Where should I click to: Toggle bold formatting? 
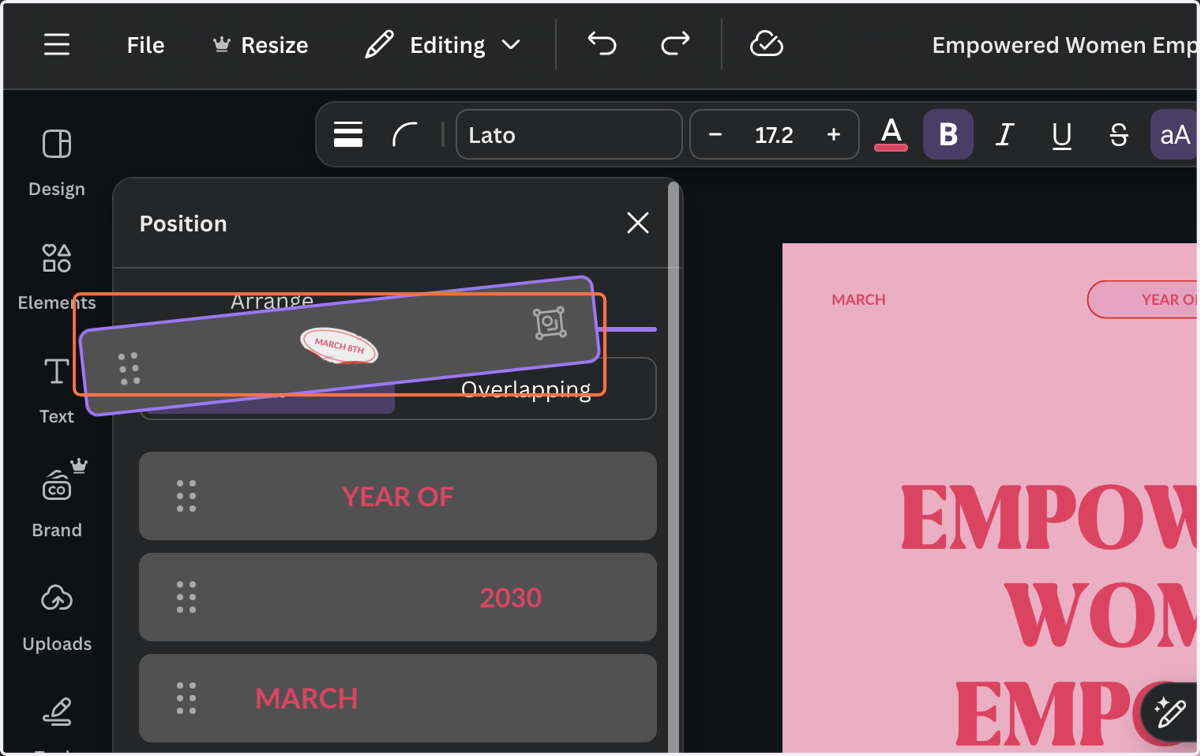[x=948, y=135]
